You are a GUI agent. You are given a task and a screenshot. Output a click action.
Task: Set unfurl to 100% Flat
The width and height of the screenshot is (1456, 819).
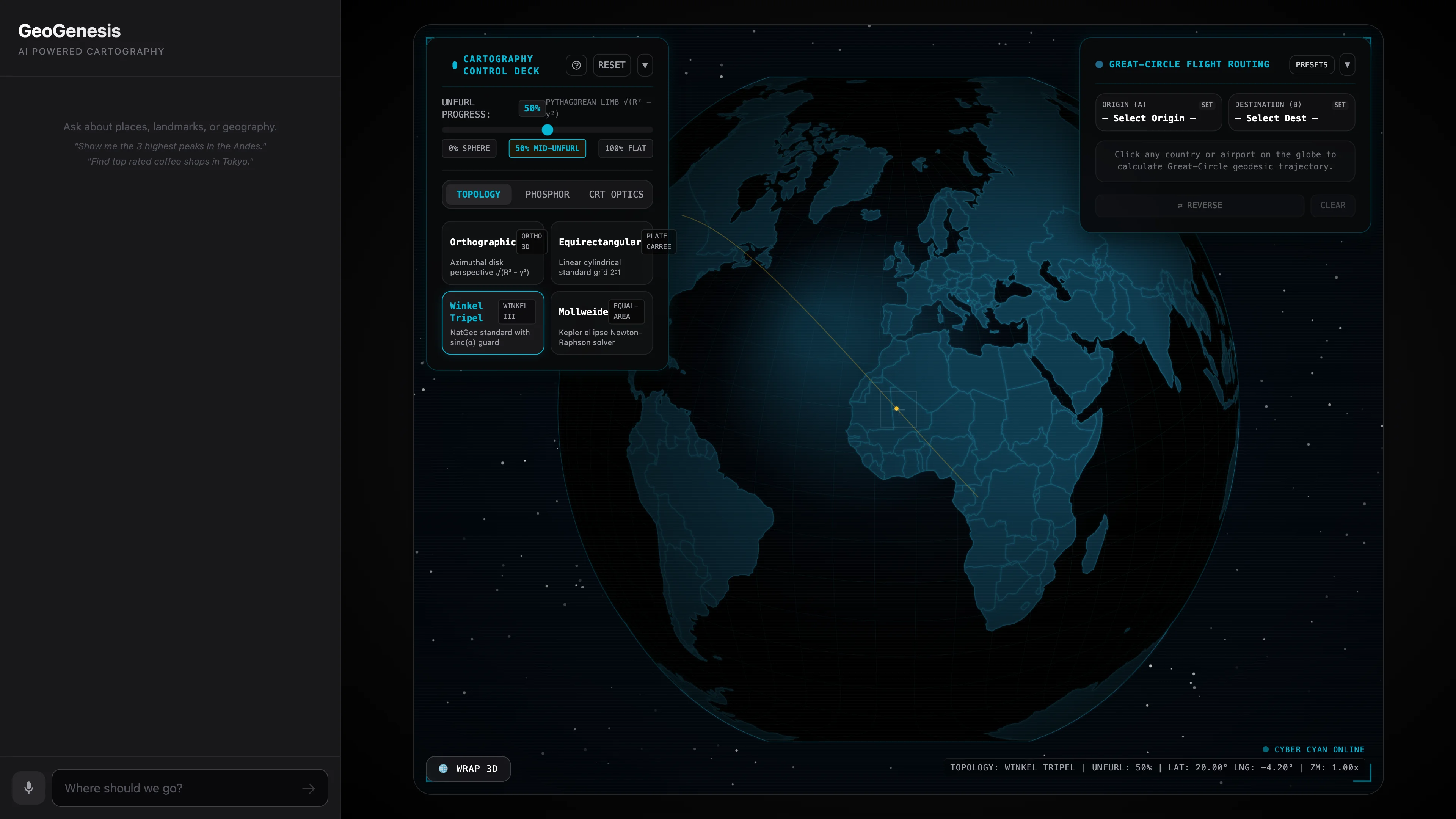[625, 148]
